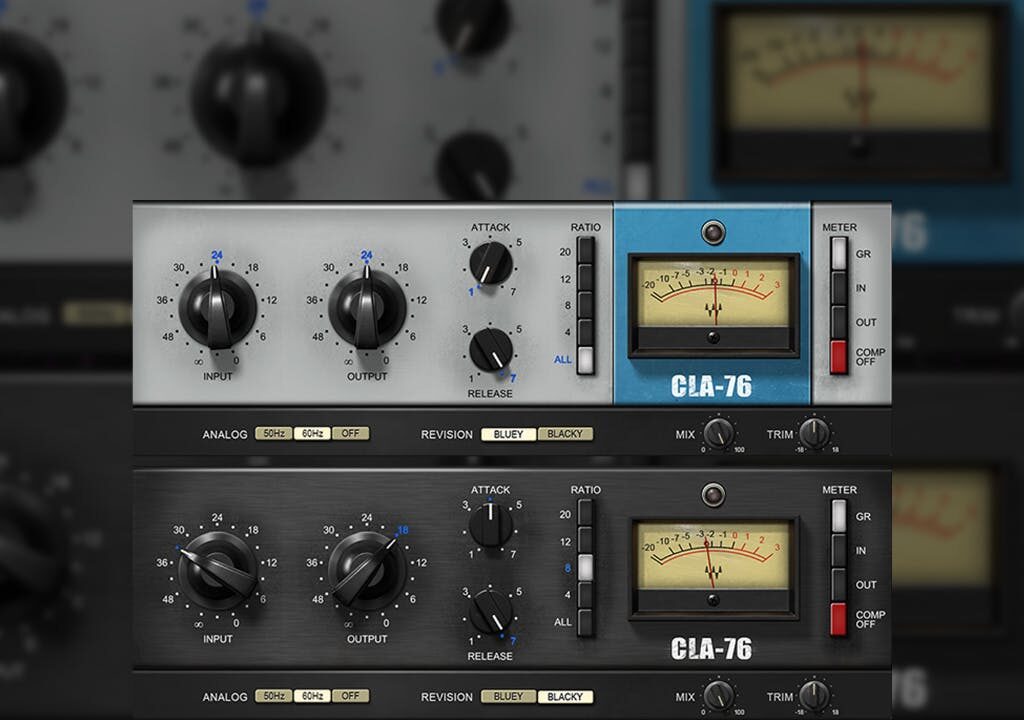Click the Attack knob on the Blacky unit

pos(490,525)
